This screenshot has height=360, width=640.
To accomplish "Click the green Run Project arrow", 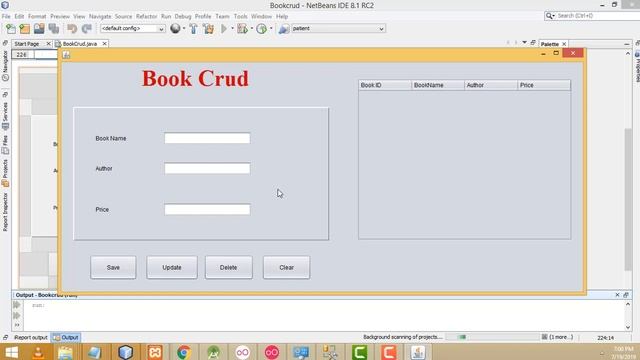I will tap(224, 29).
